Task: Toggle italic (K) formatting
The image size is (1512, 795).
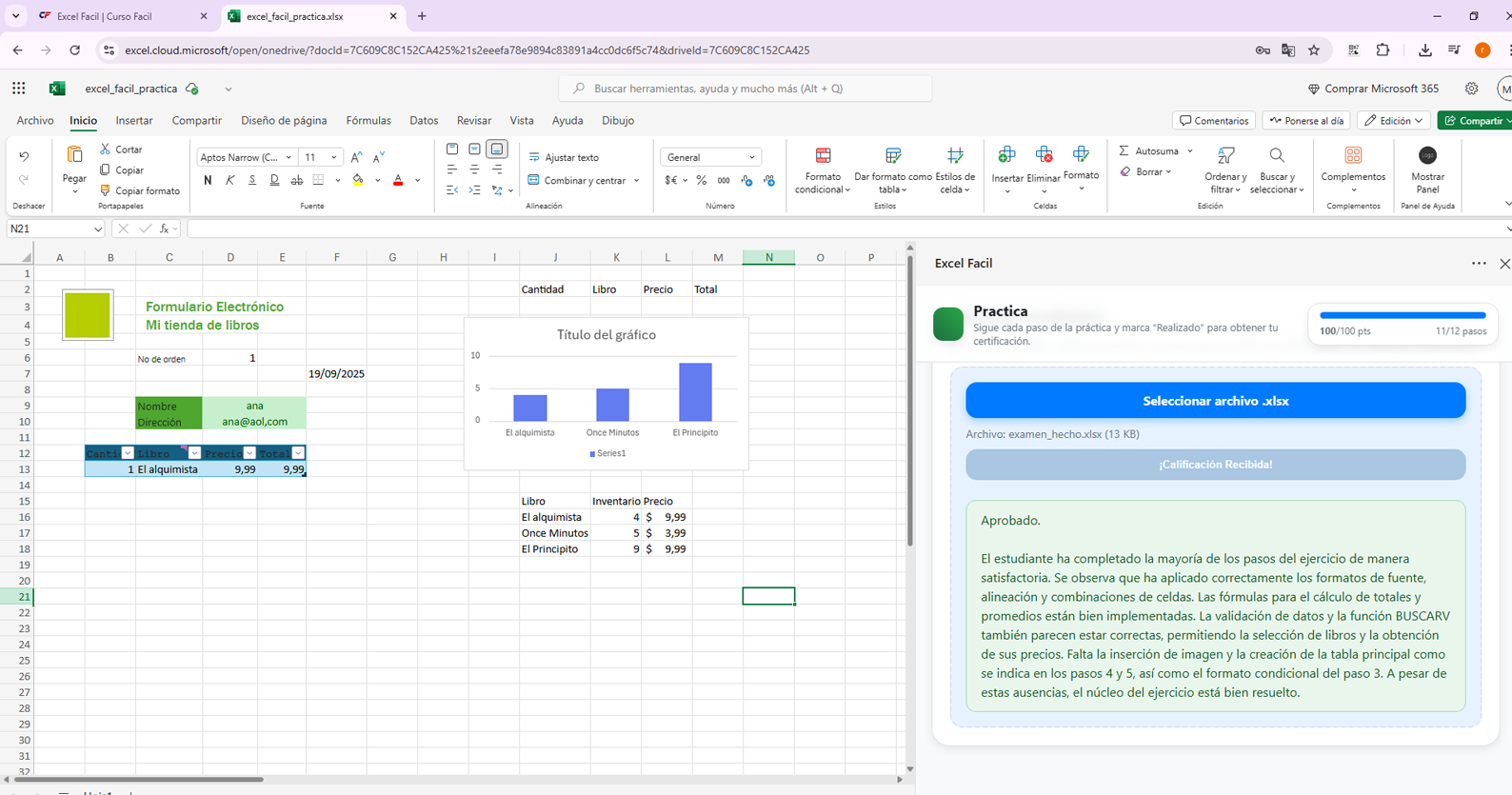Action: coord(229,180)
